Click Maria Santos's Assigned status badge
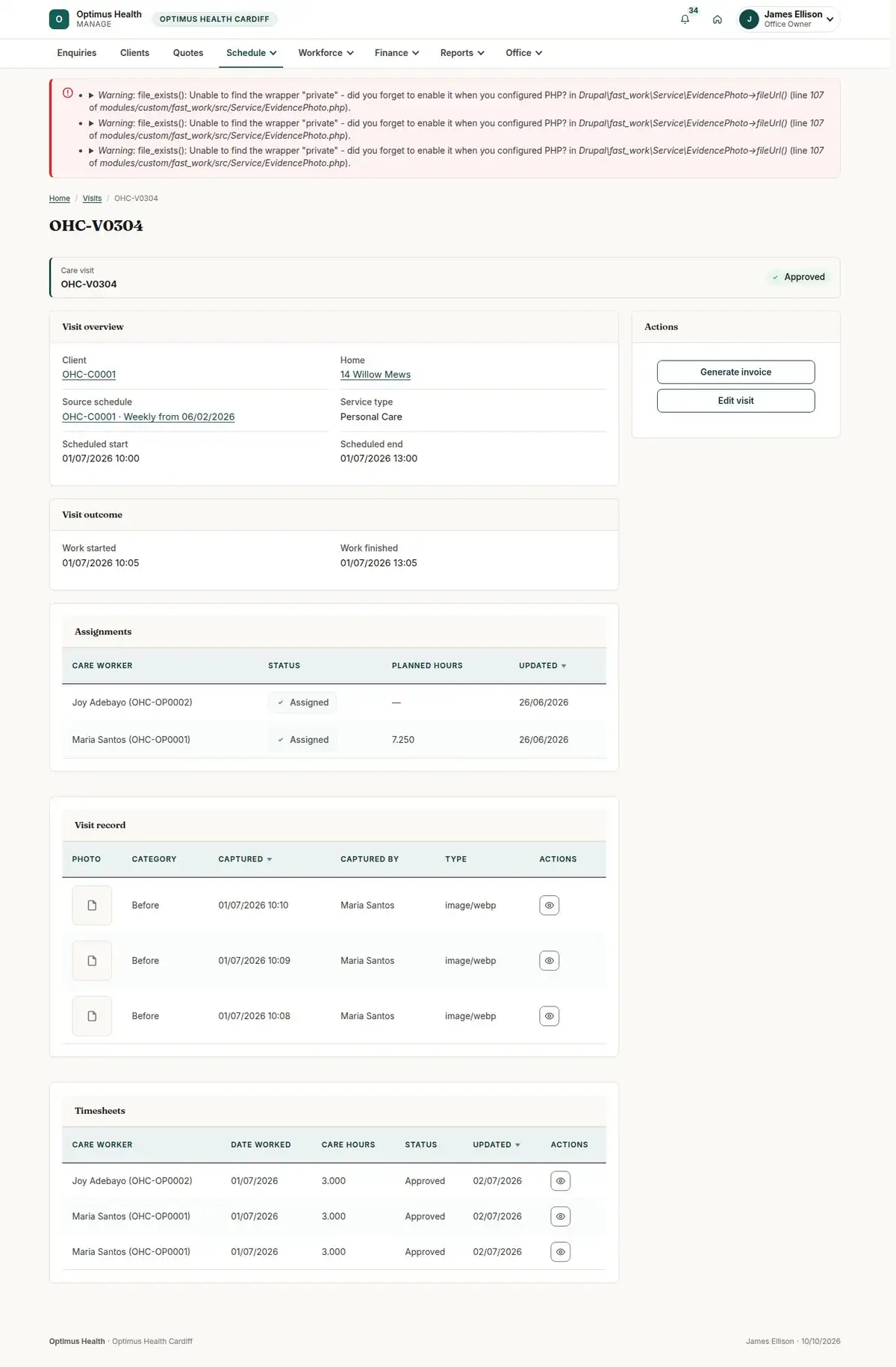896x1367 pixels. point(302,740)
